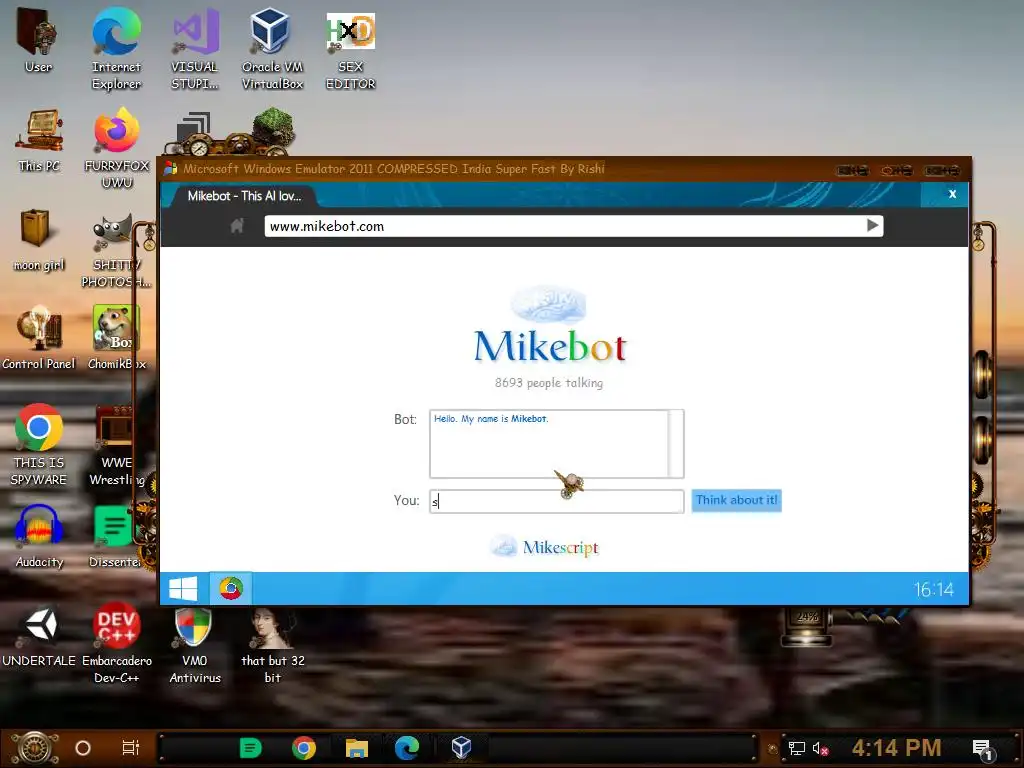The height and width of the screenshot is (768, 1024).
Task: Click the 4:14 PM taskbar clock
Action: [x=897, y=748]
